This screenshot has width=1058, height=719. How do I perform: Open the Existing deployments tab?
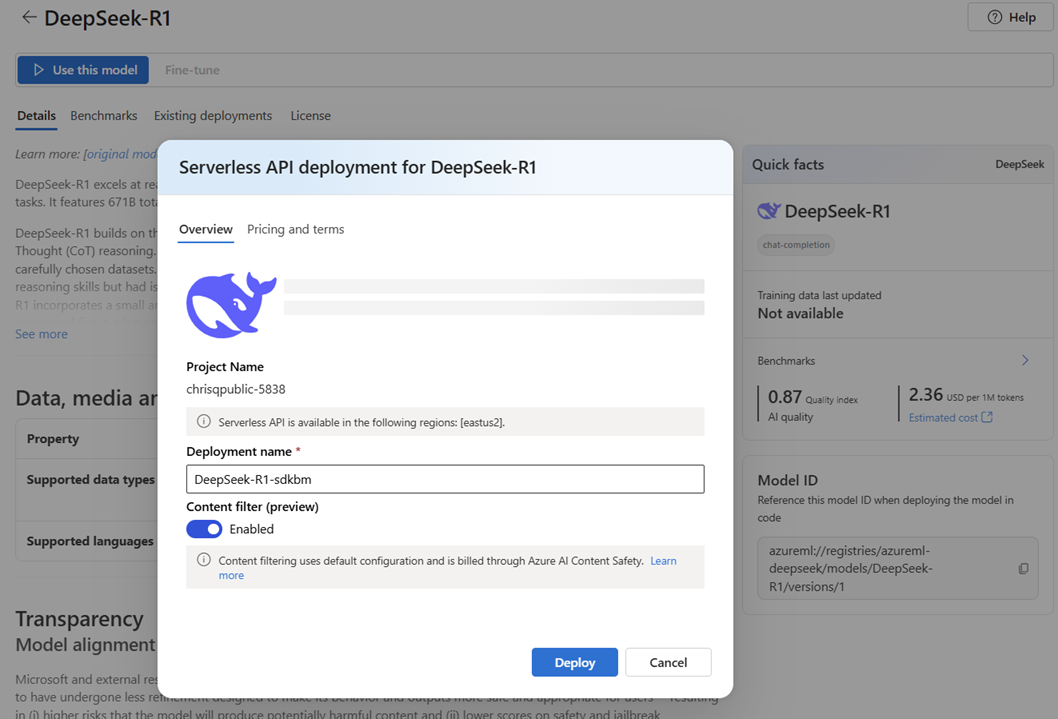213,116
